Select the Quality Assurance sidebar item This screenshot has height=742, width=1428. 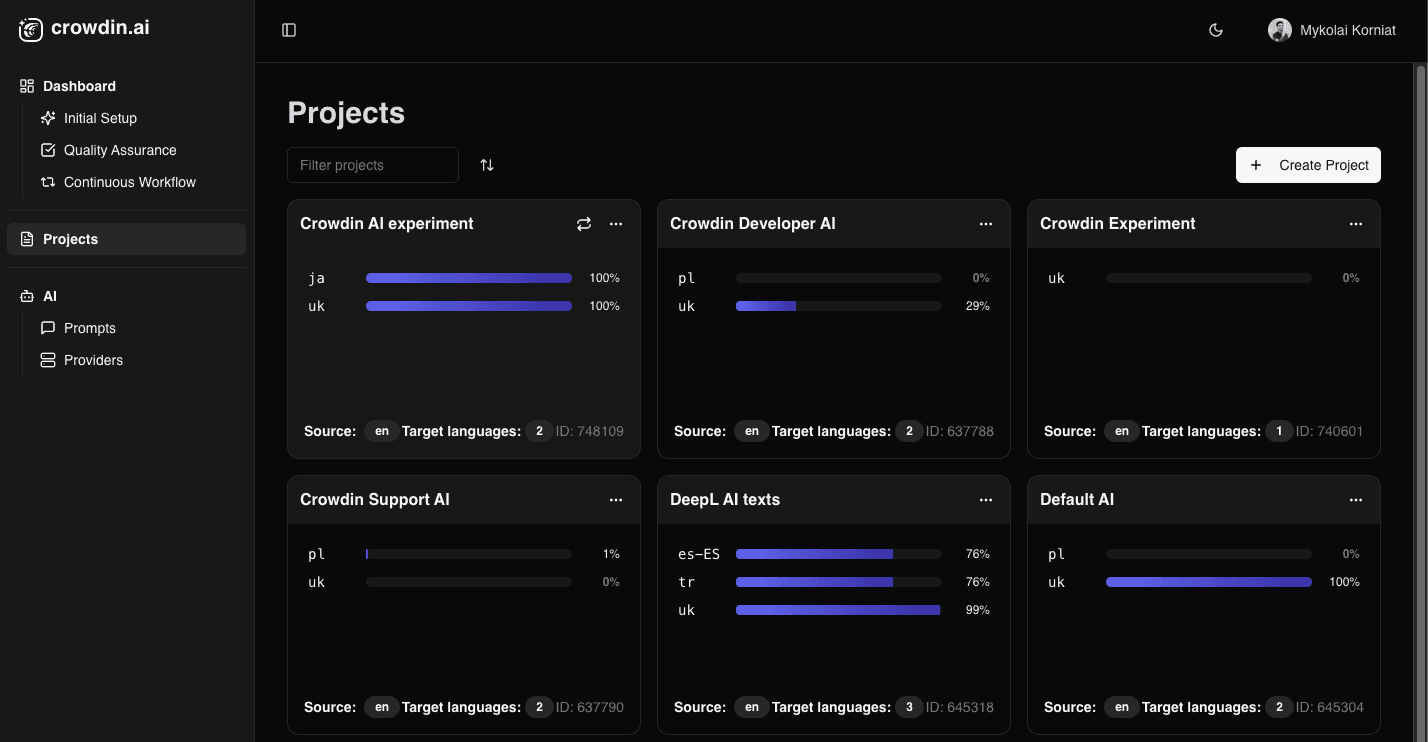[120, 150]
